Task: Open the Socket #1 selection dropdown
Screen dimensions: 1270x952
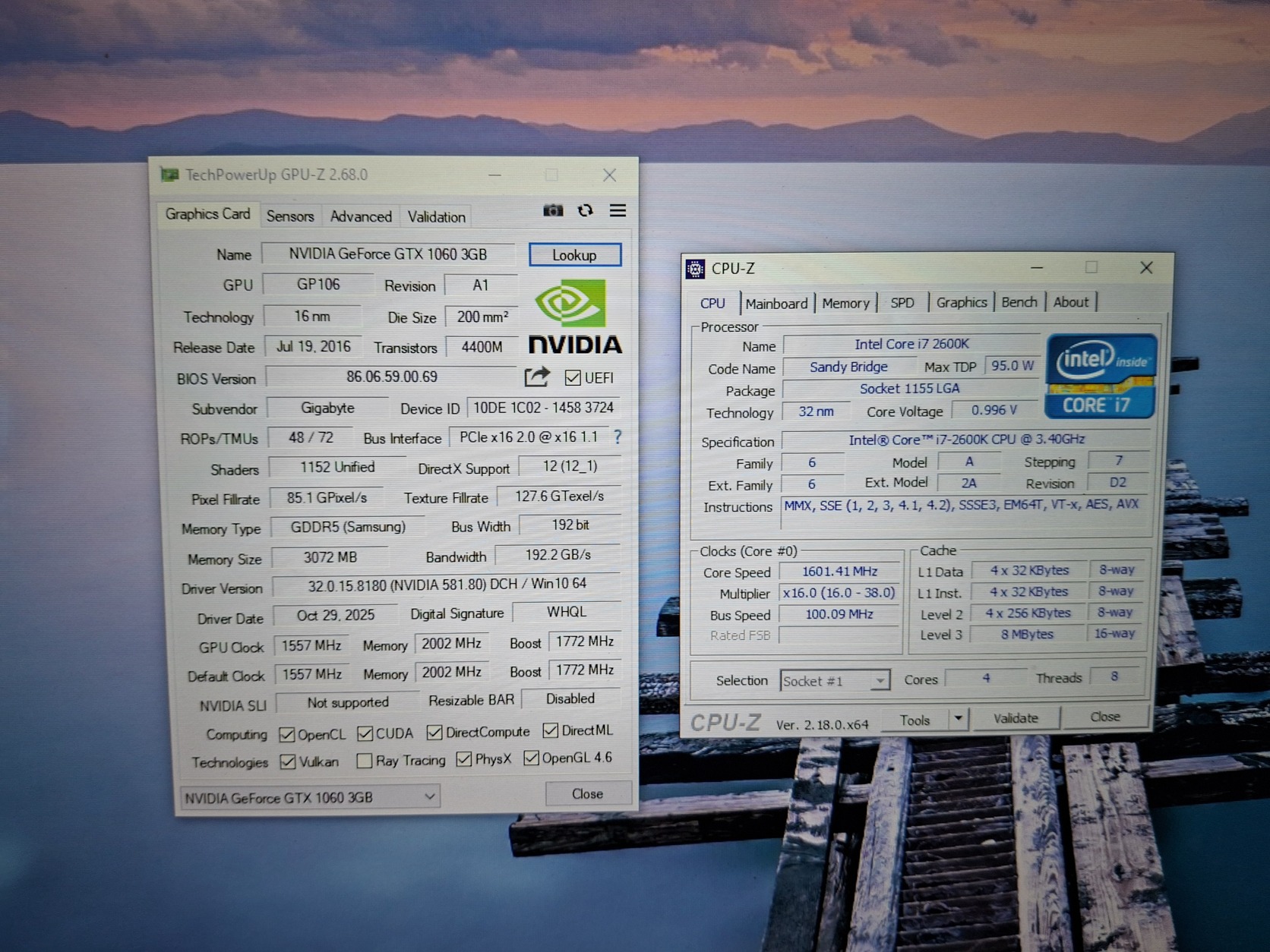Action: [835, 680]
